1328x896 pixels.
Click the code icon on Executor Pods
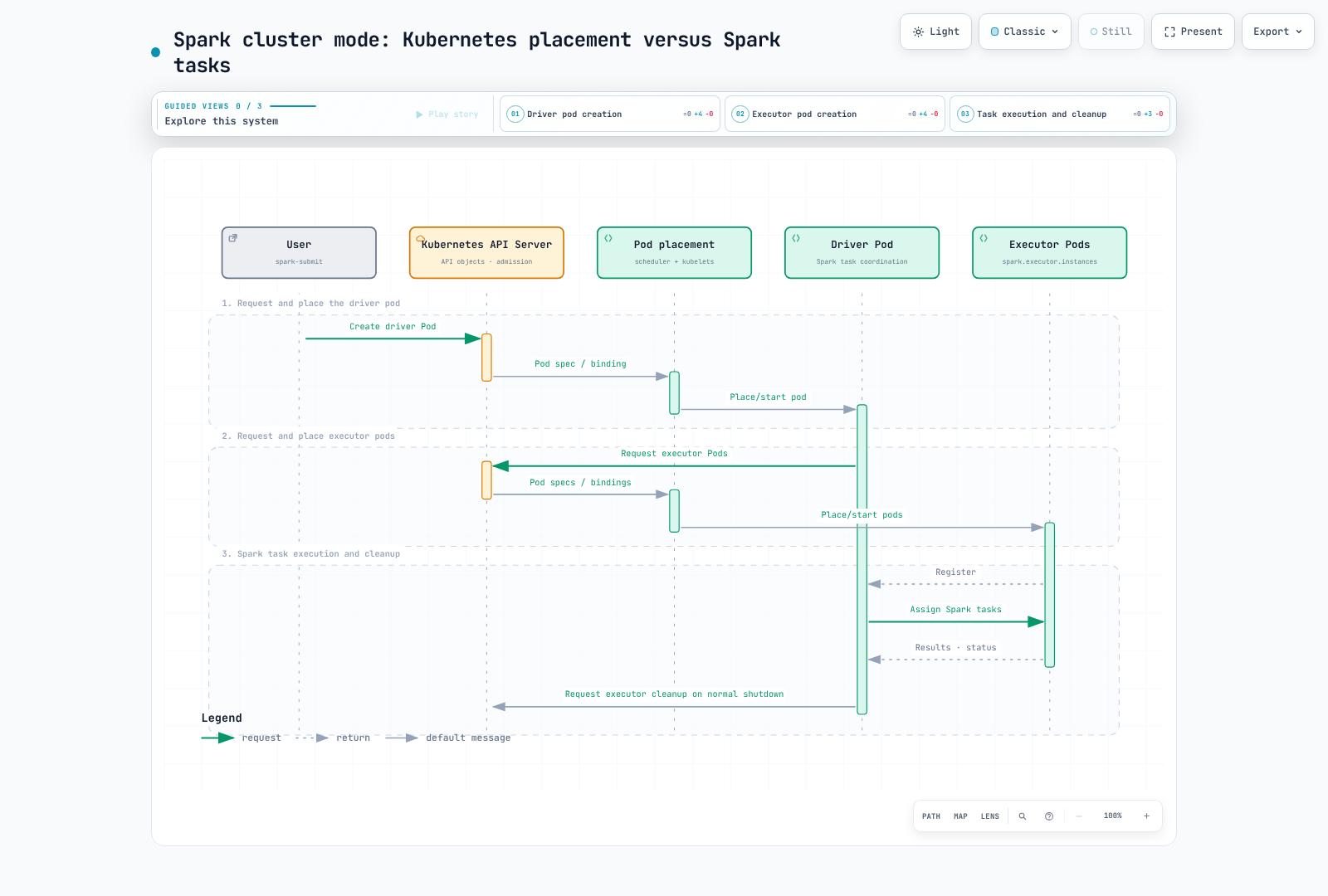984,238
